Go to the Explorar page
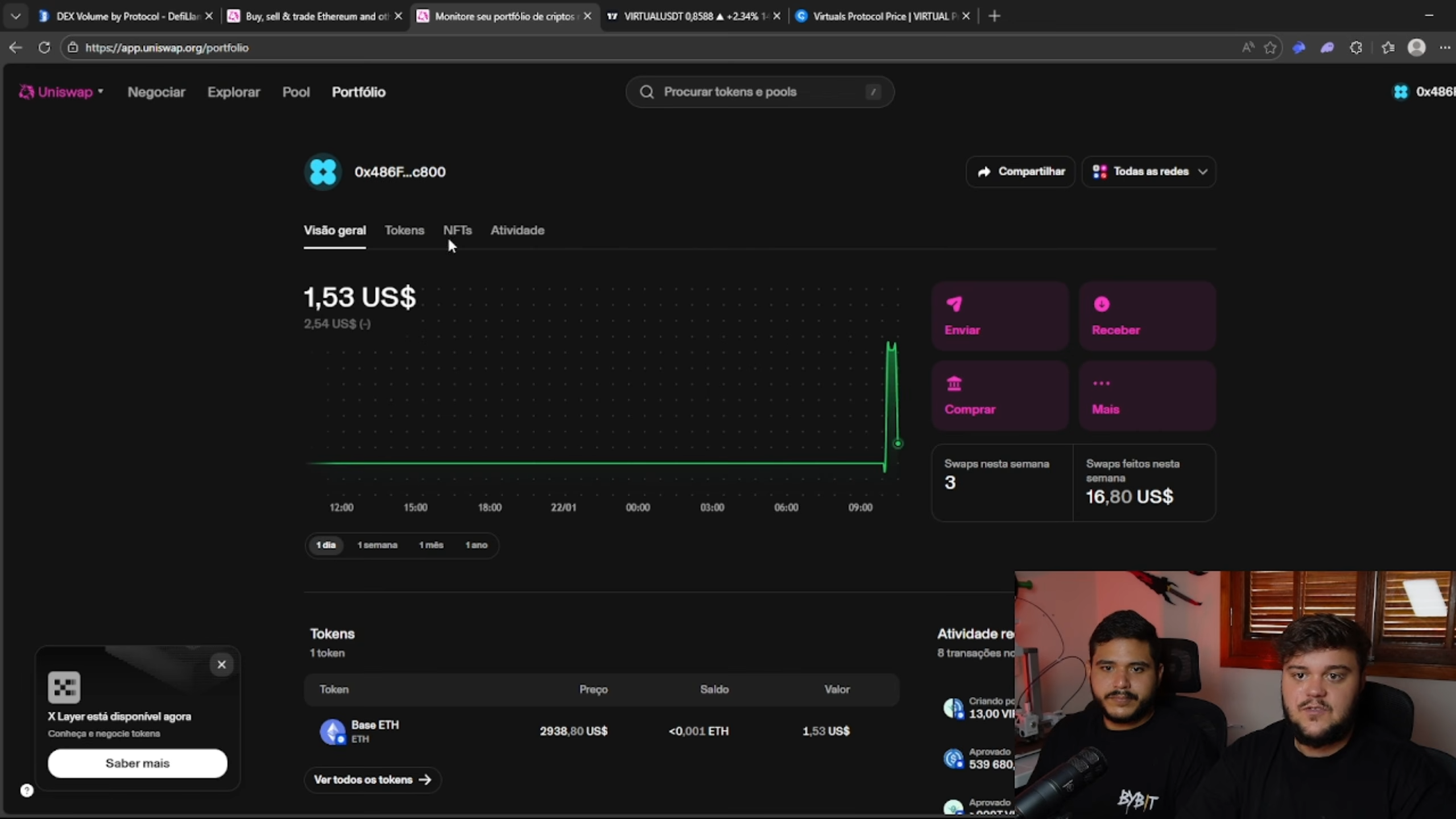Screen dimensions: 1456x819 pos(233,92)
